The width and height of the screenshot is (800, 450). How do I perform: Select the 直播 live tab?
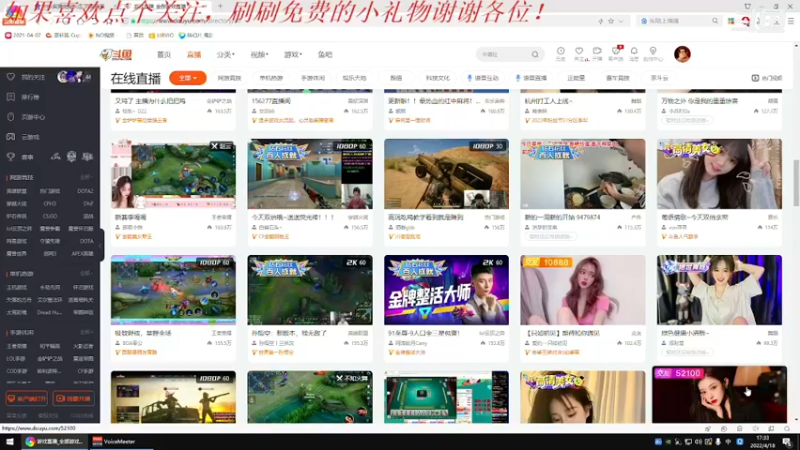[x=194, y=55]
